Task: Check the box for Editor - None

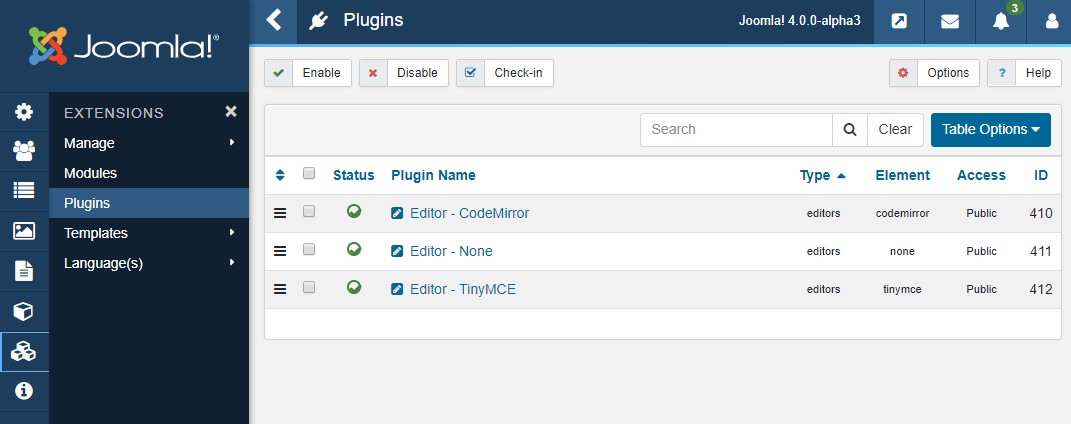Action: pos(309,250)
